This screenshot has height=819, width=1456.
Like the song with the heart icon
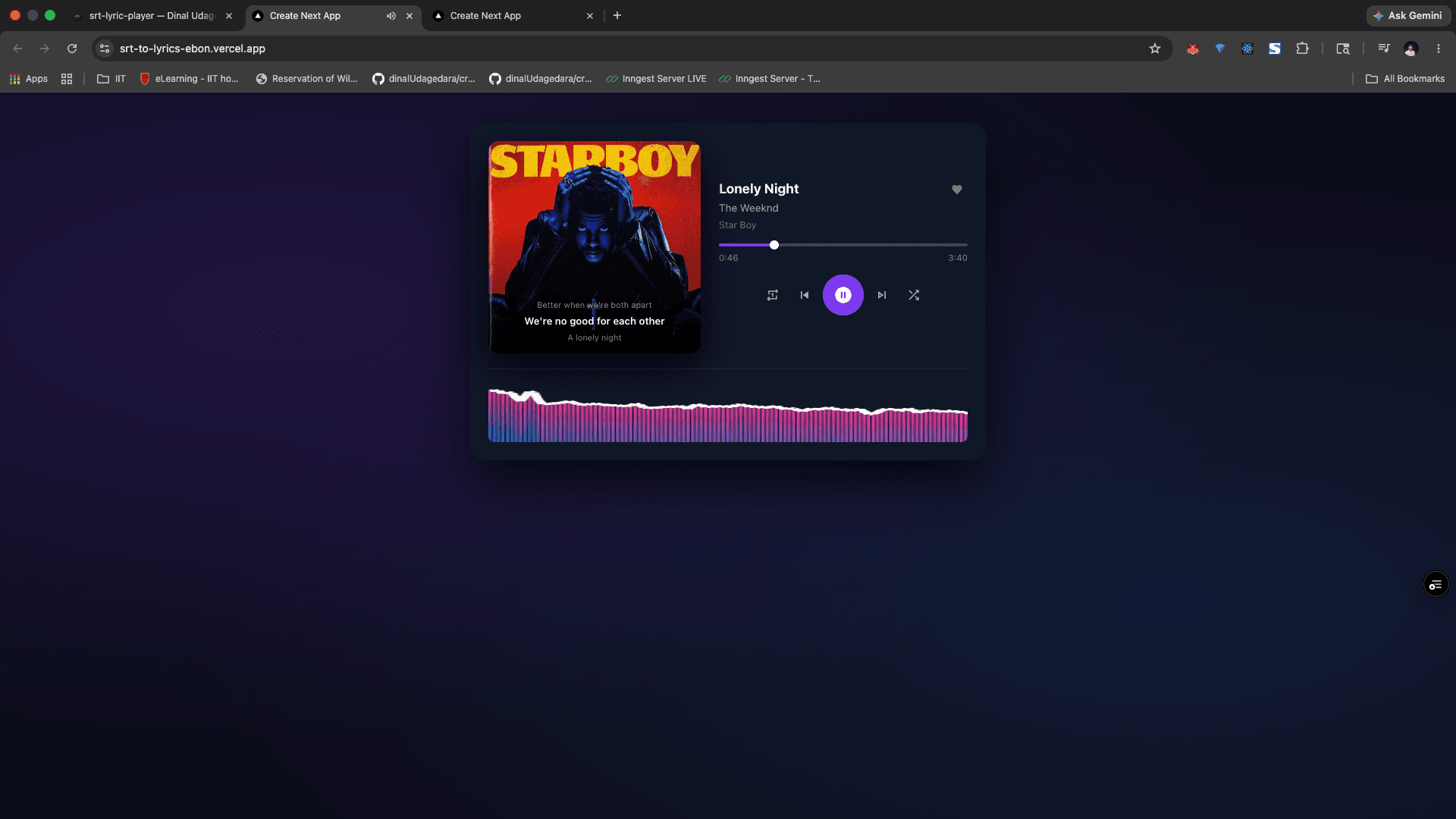click(957, 190)
